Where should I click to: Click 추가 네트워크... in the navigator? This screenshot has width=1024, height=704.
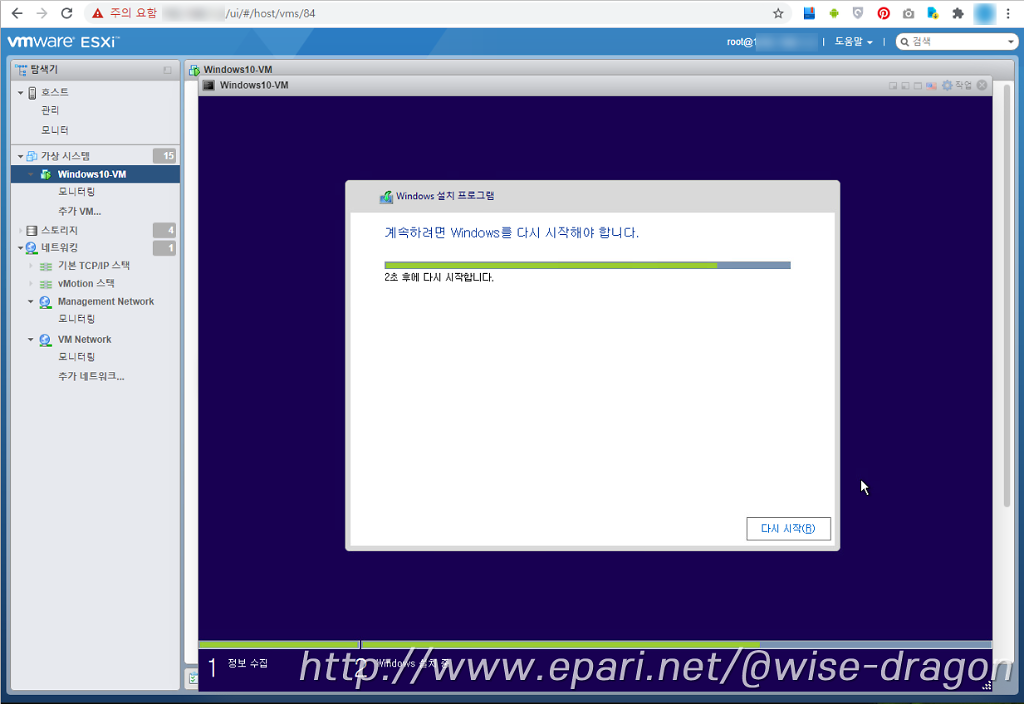[91, 376]
